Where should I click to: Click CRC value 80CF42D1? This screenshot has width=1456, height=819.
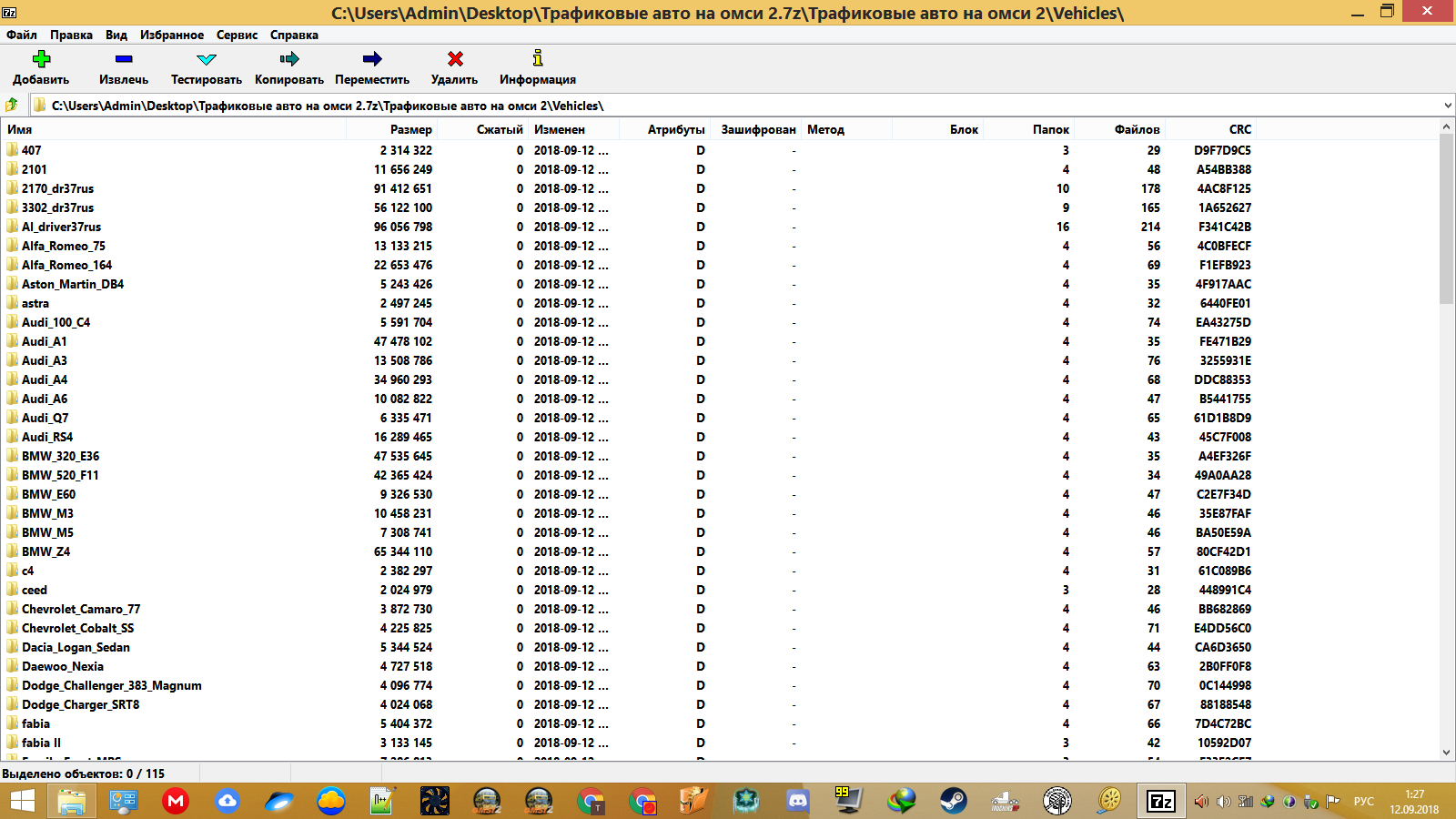click(x=1224, y=551)
